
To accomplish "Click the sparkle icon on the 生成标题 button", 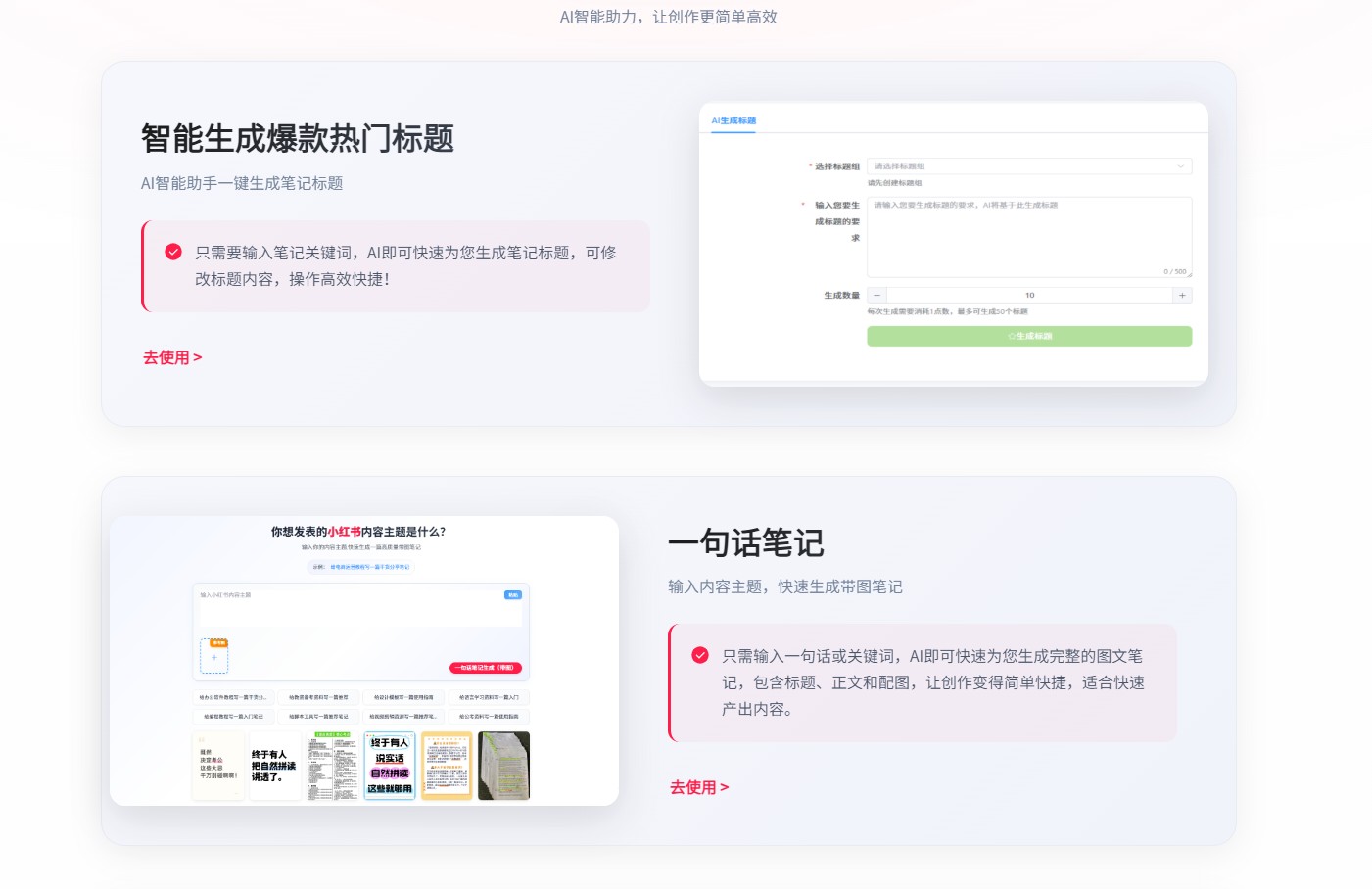I will click(x=1011, y=336).
